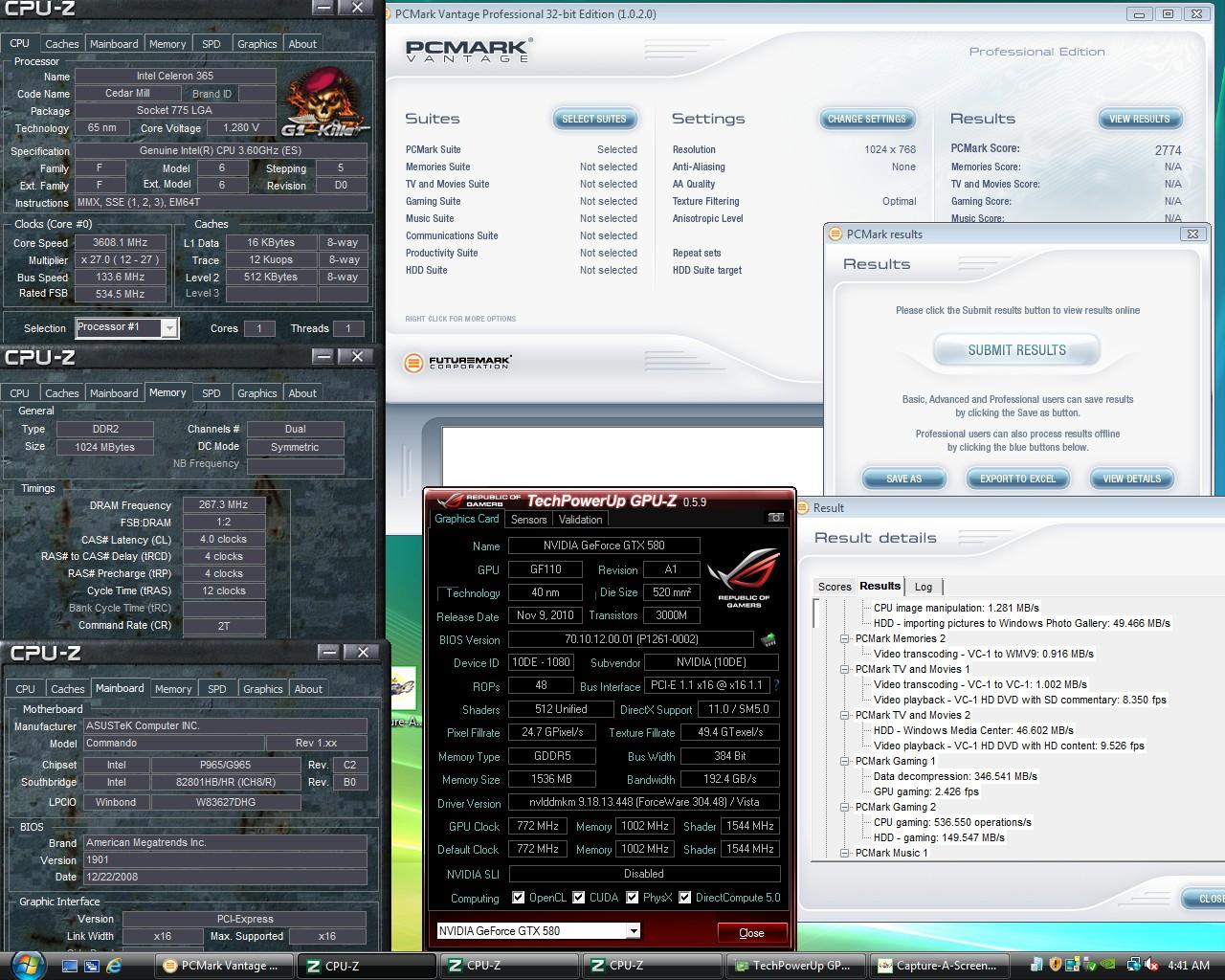This screenshot has height=980, width=1225.
Task: Toggle the OpenCL checkbox
Action: 518,898
